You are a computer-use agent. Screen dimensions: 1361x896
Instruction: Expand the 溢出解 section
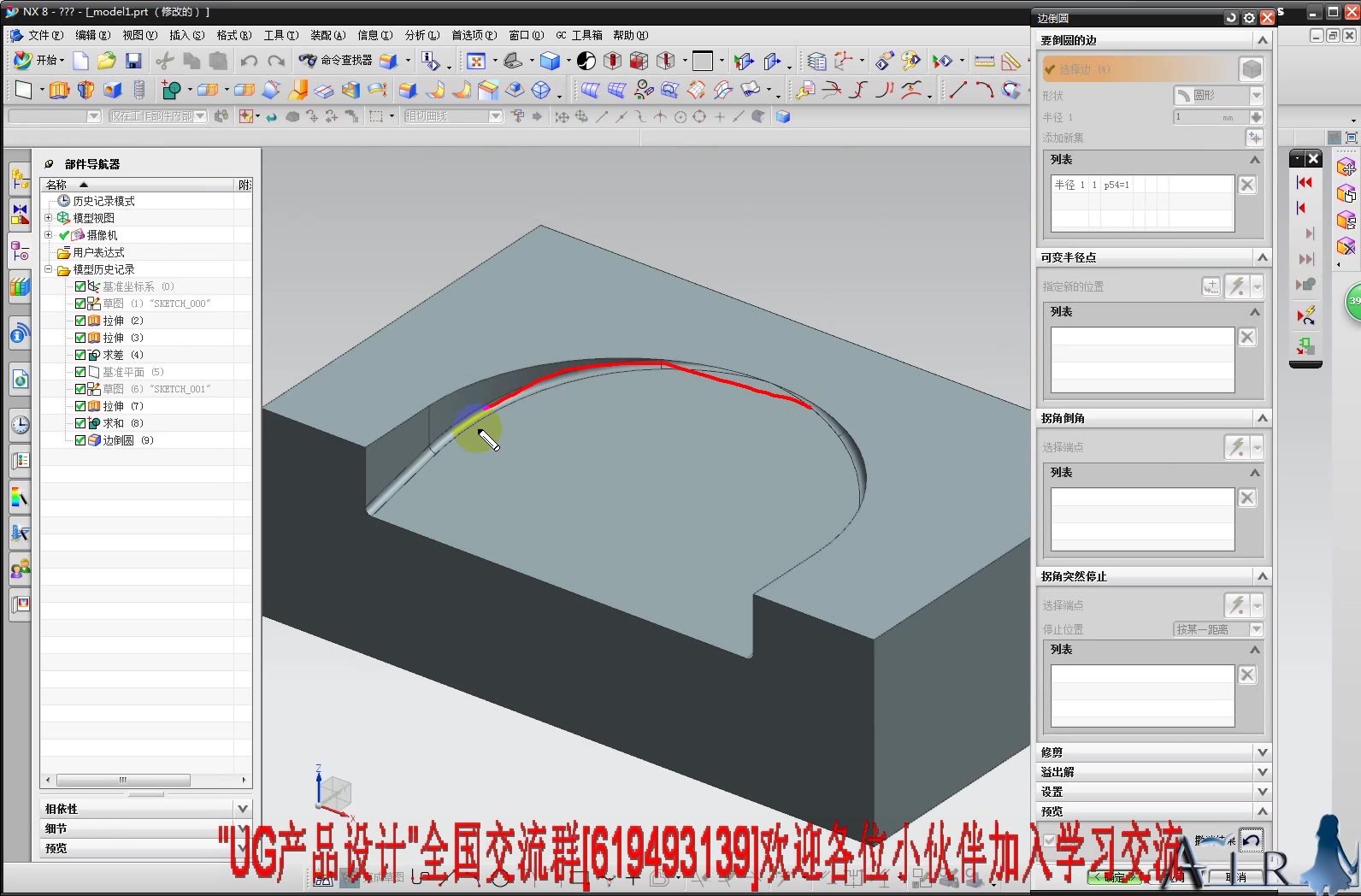coord(1262,772)
